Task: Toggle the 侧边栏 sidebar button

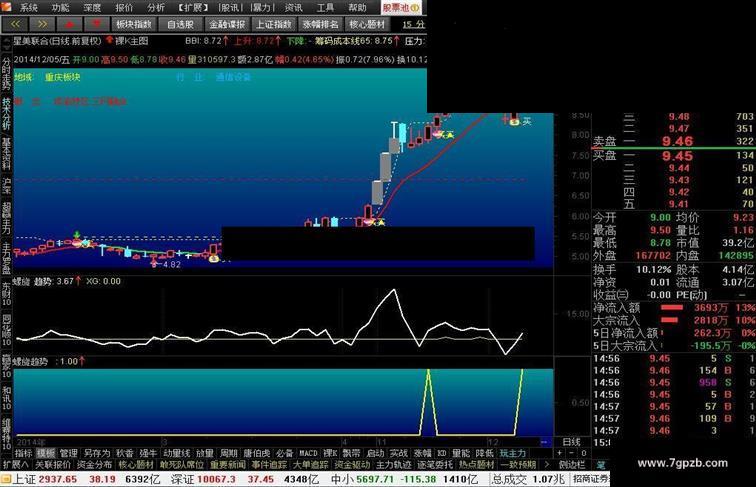Action: pyautogui.click(x=572, y=465)
